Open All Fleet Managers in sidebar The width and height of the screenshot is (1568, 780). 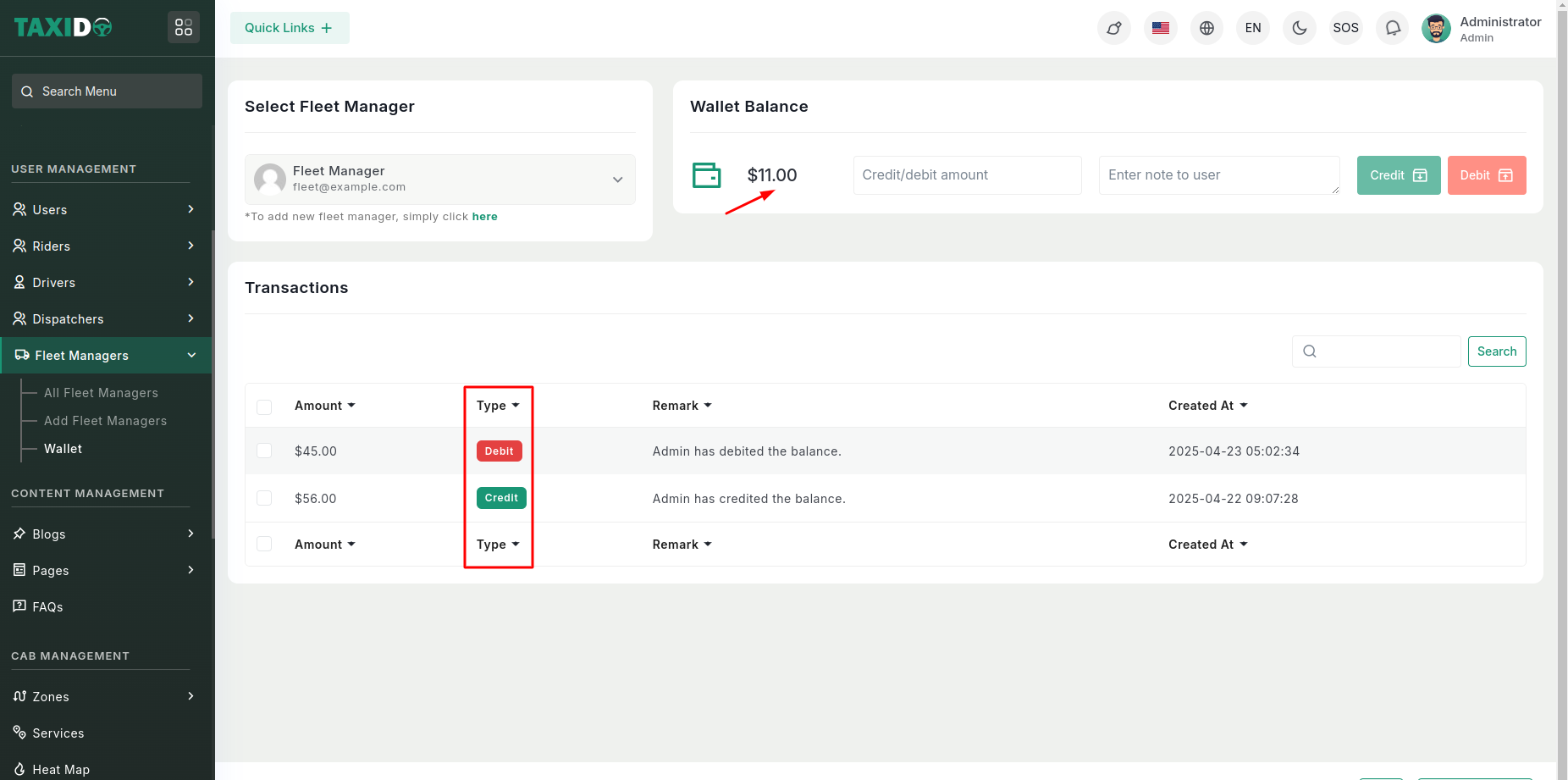tap(101, 393)
